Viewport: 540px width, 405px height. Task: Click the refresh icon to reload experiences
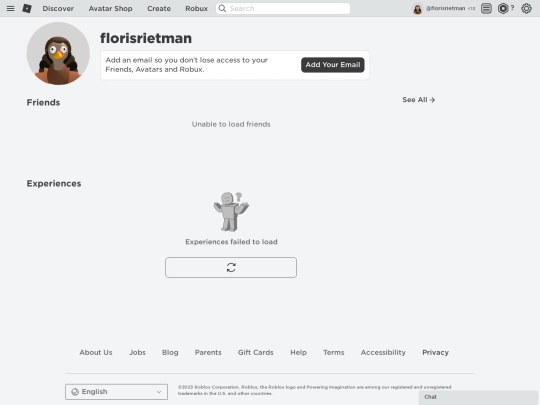tap(231, 267)
